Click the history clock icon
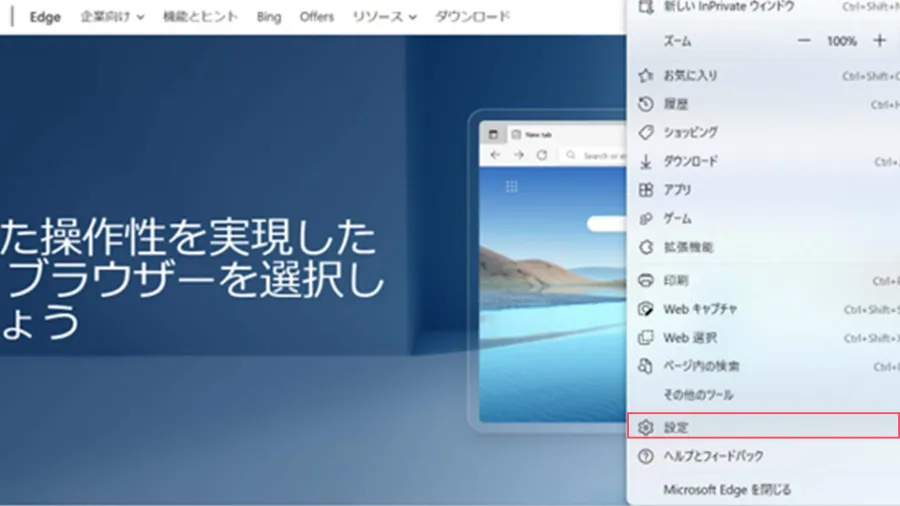 click(x=646, y=104)
